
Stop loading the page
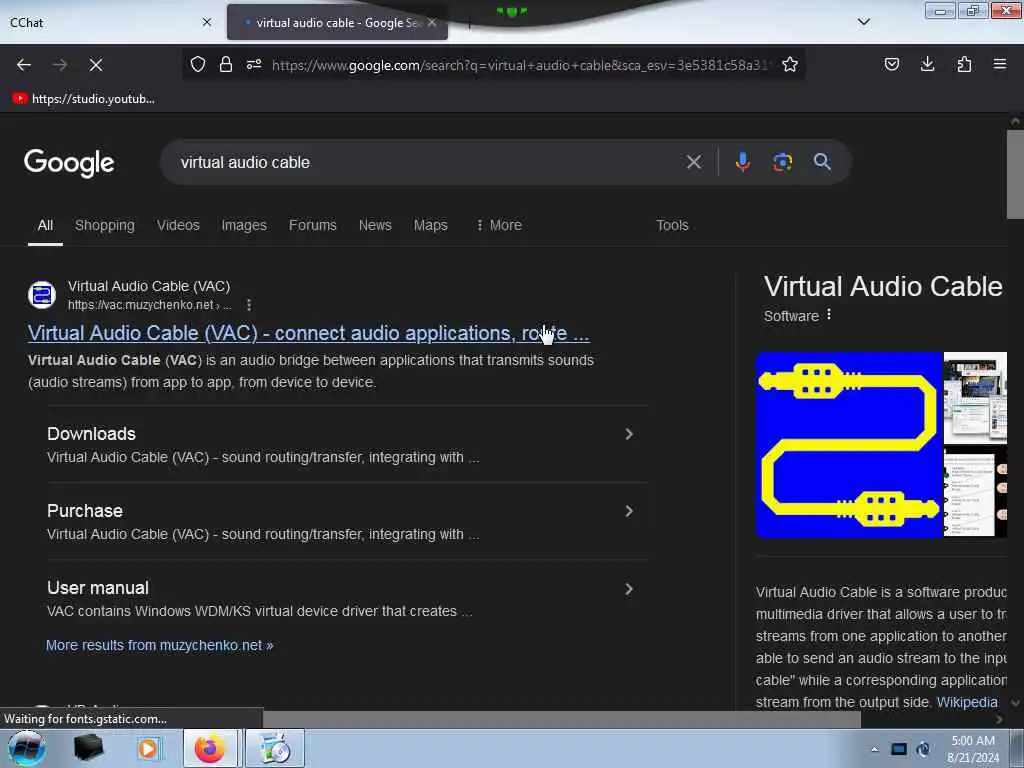pyautogui.click(x=96, y=65)
